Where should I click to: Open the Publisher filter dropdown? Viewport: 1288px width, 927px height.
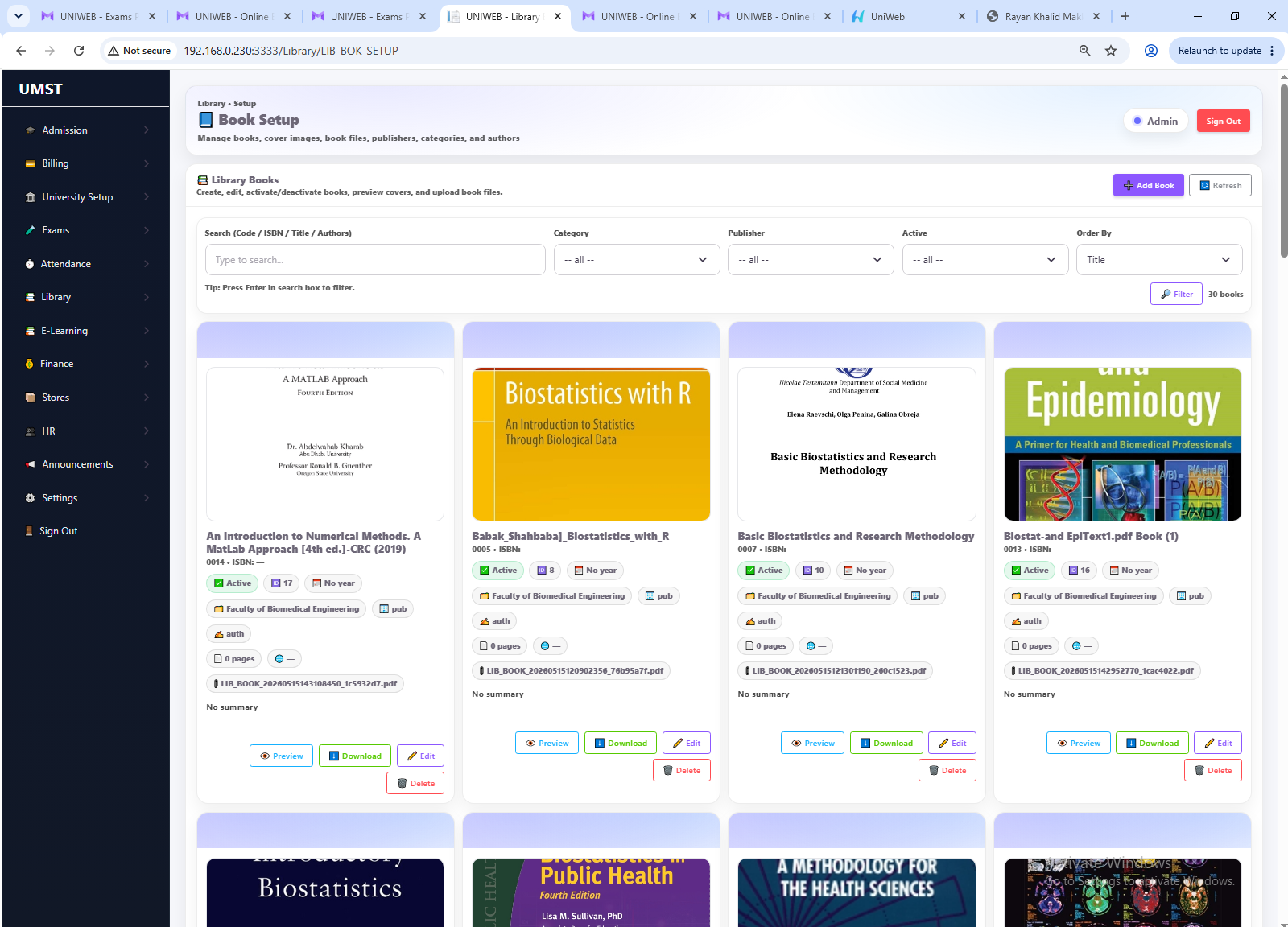[x=811, y=260]
